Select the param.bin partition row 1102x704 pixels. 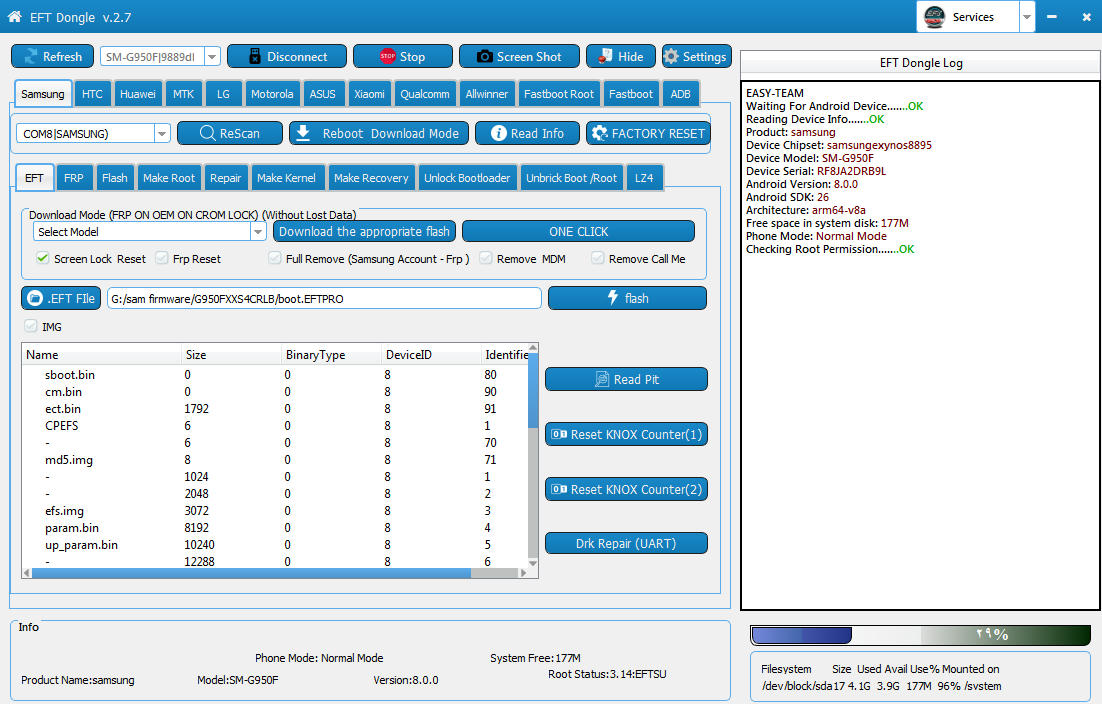[275, 528]
